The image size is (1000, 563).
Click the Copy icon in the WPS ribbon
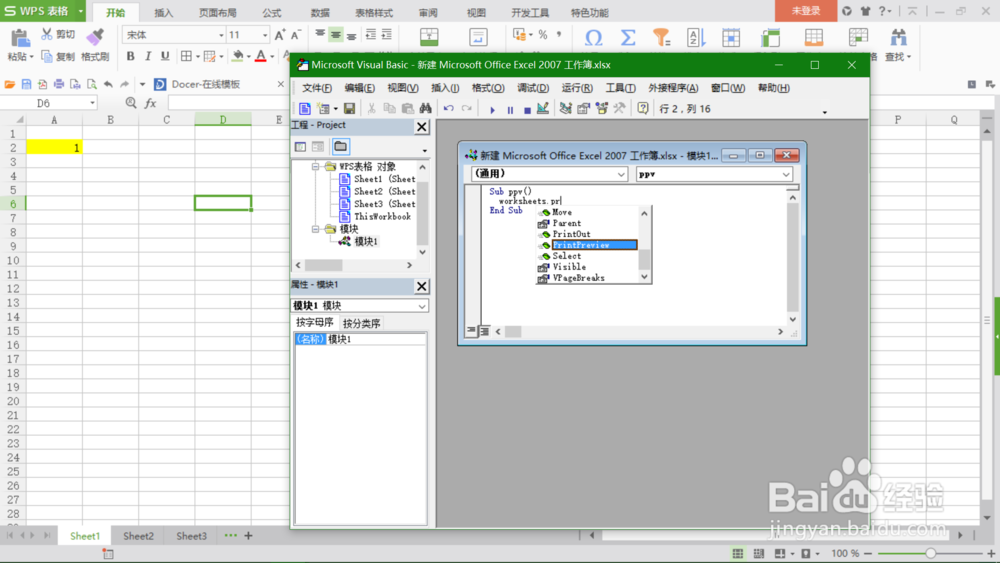(47, 57)
